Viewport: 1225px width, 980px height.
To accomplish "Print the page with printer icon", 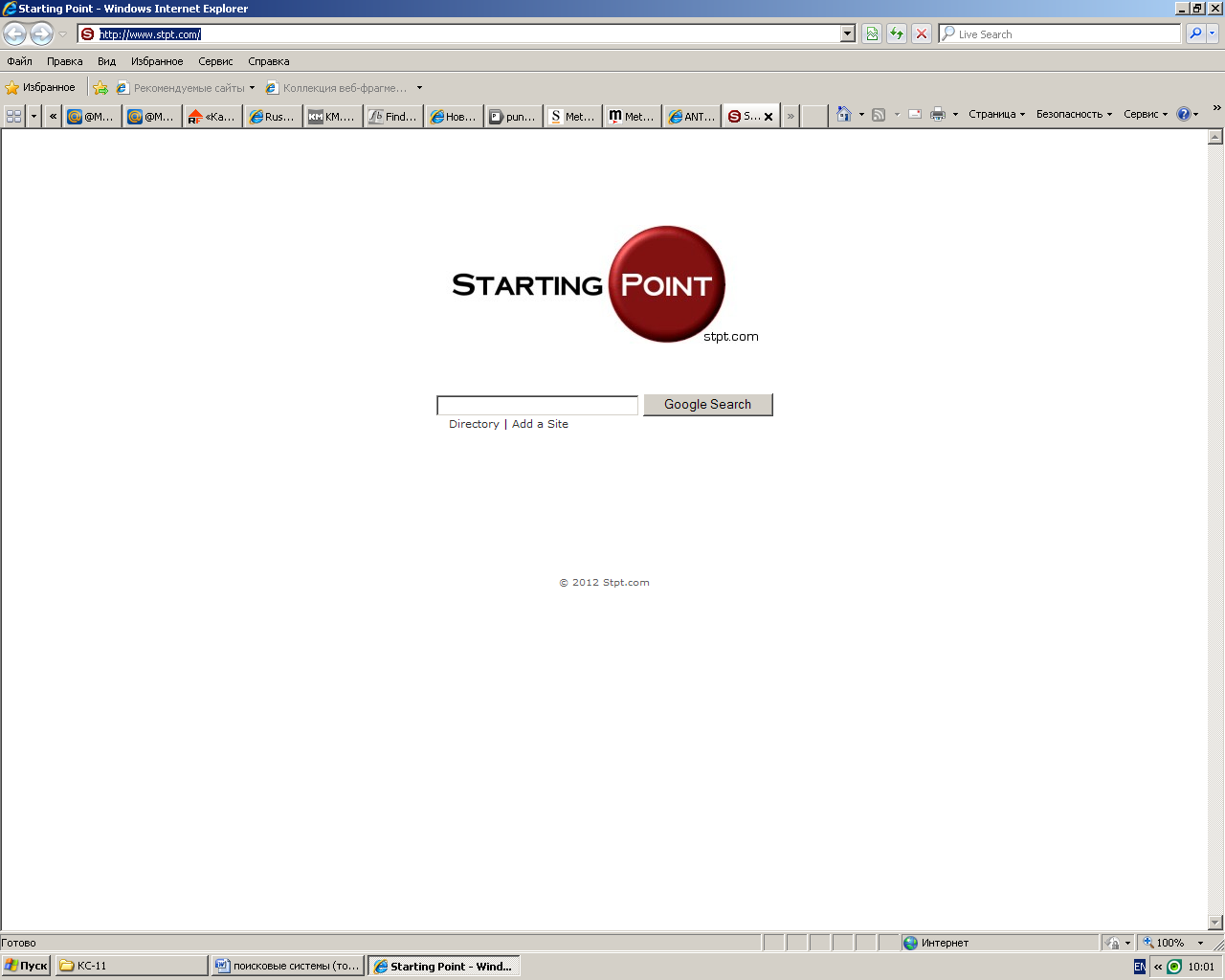I will pos(938,114).
